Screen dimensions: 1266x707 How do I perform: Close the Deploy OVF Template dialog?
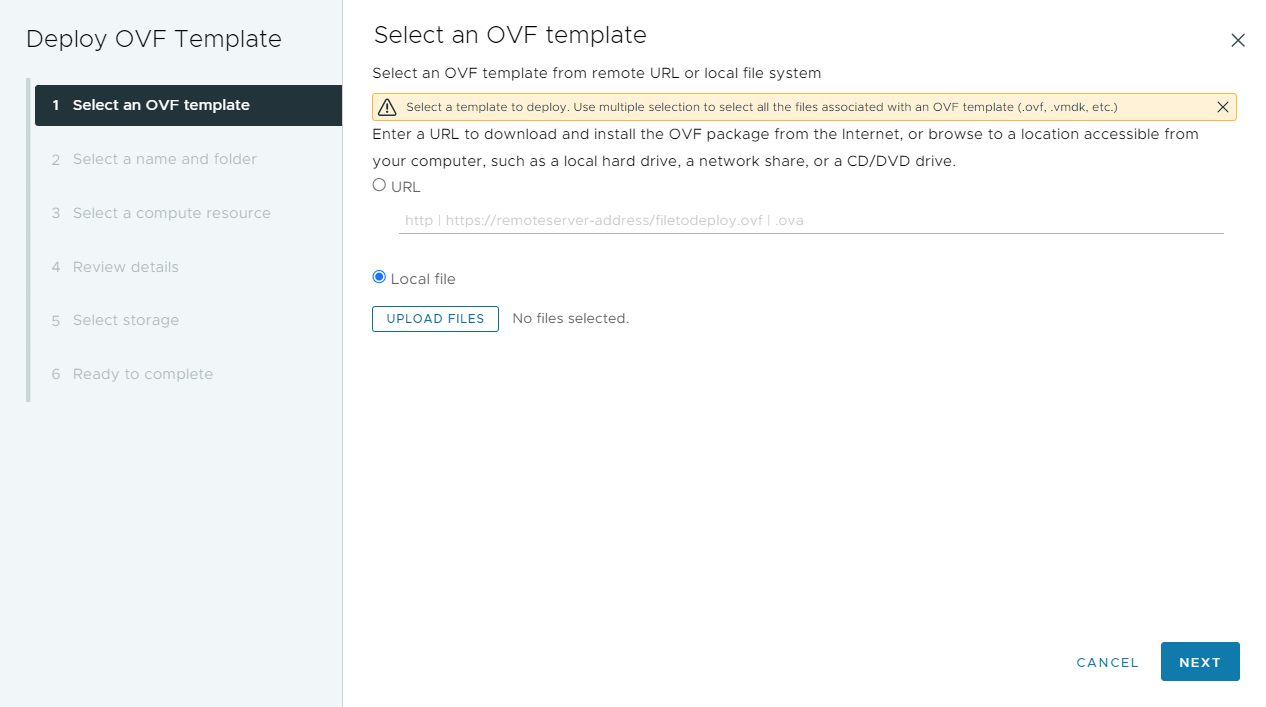pos(1238,40)
